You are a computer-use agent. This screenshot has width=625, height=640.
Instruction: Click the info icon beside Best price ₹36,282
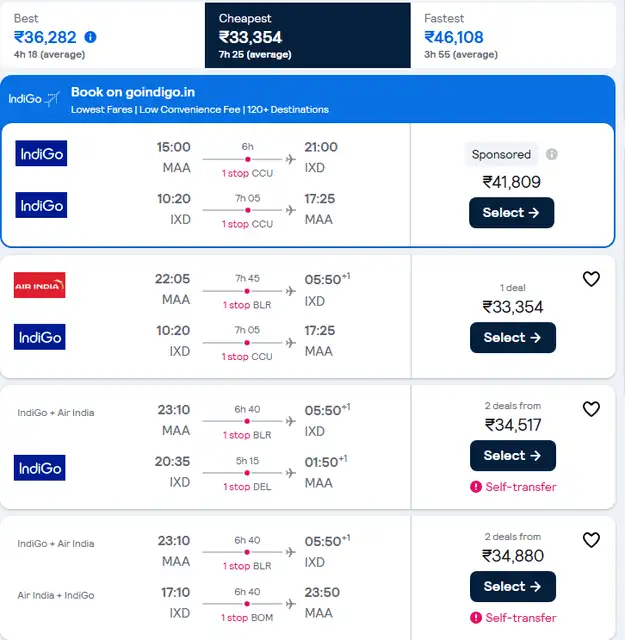tap(90, 37)
